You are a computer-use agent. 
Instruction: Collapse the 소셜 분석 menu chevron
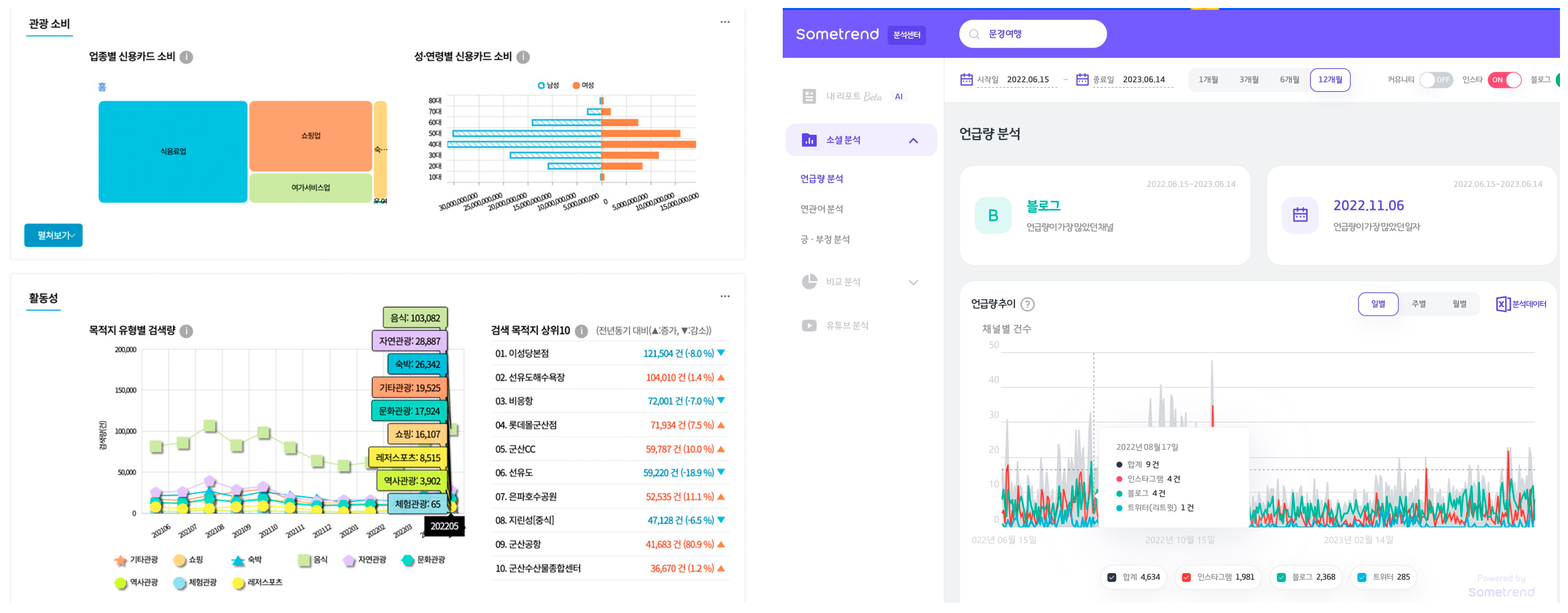(913, 141)
